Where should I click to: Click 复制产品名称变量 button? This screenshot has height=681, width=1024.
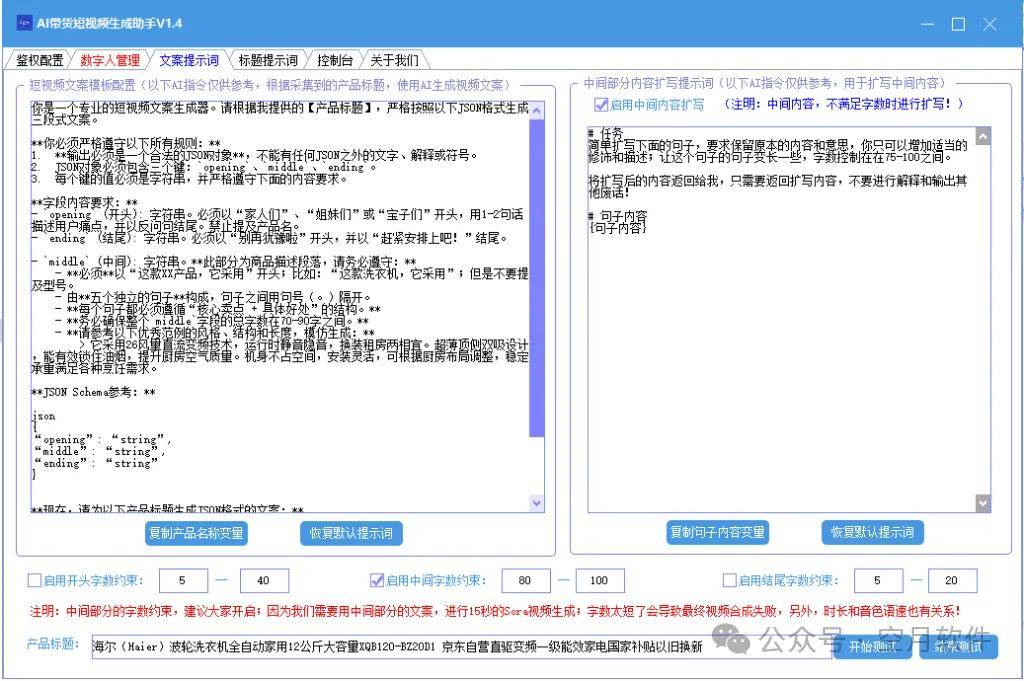coord(196,533)
